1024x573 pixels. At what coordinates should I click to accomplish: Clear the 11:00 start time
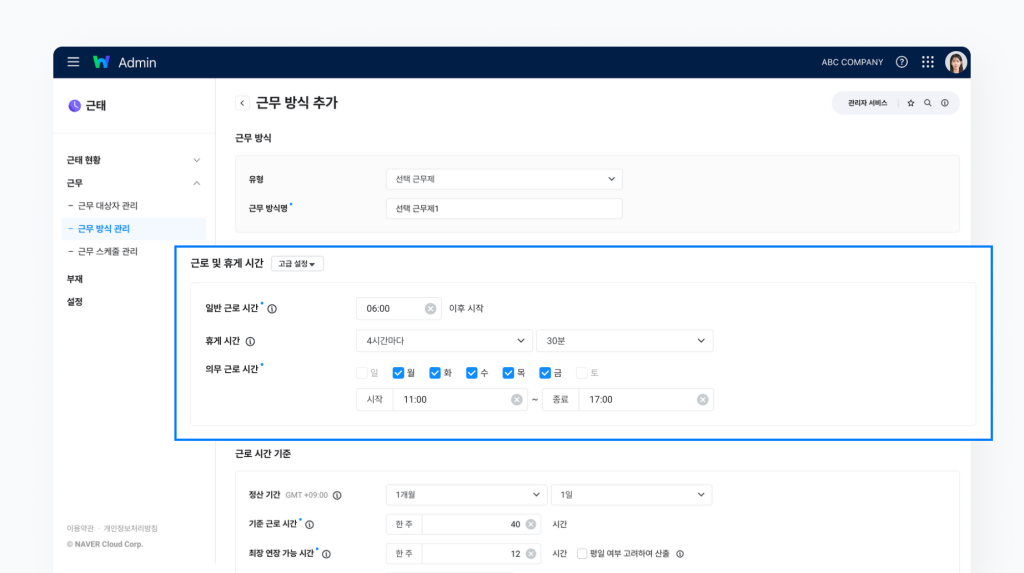(517, 400)
